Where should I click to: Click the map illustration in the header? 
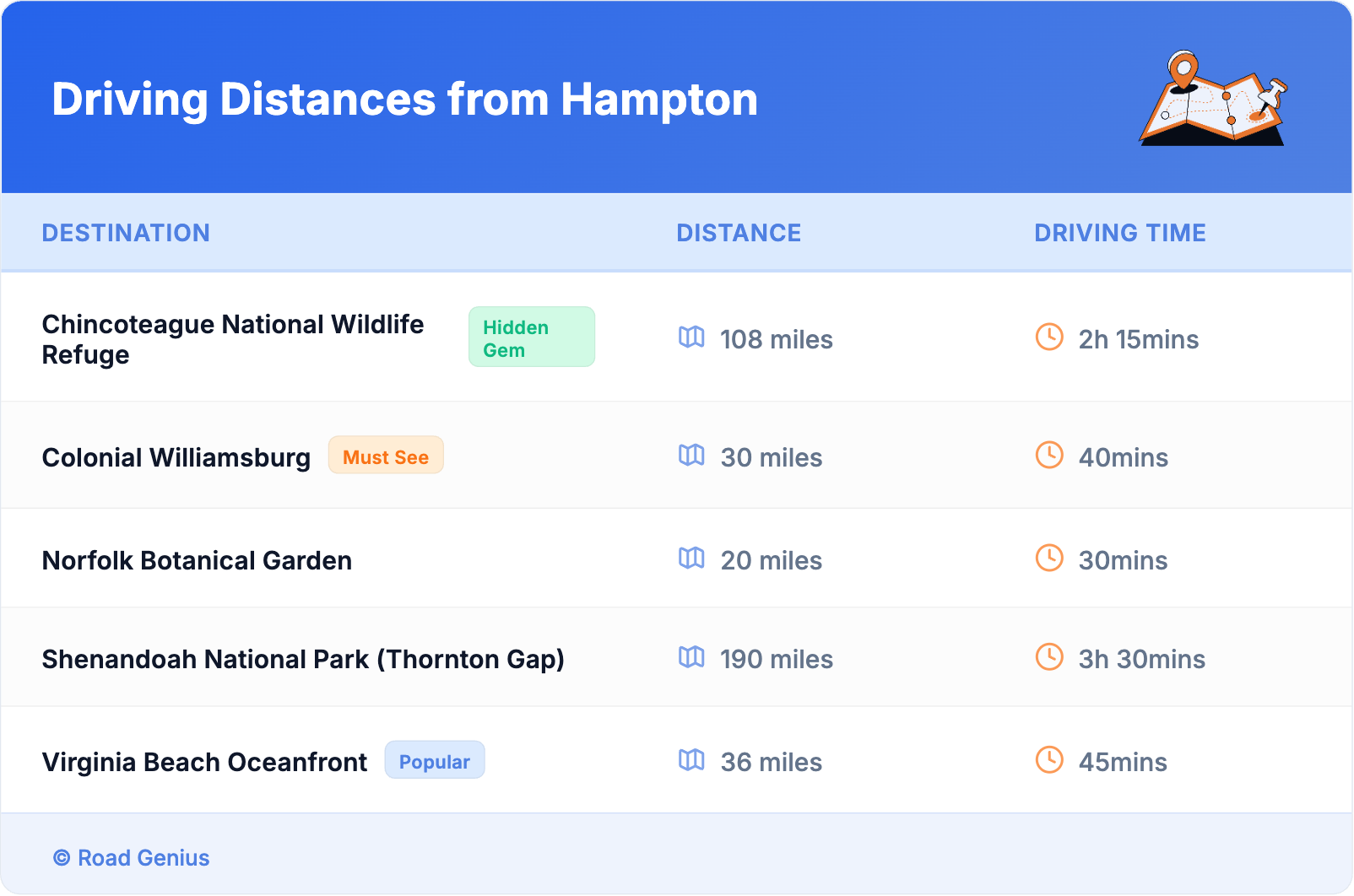1213,99
